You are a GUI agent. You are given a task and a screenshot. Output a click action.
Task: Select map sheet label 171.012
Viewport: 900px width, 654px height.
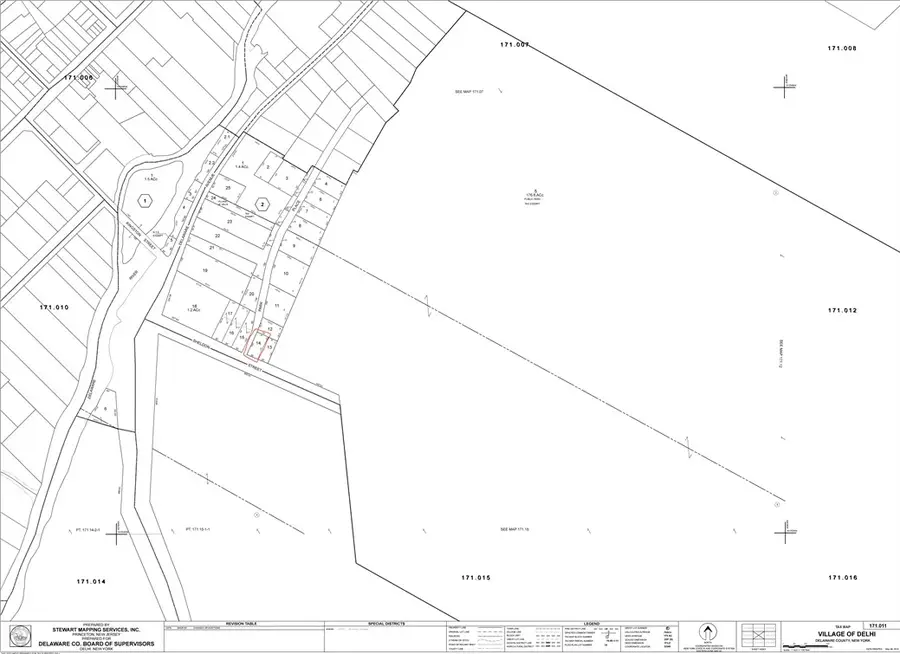click(x=842, y=311)
